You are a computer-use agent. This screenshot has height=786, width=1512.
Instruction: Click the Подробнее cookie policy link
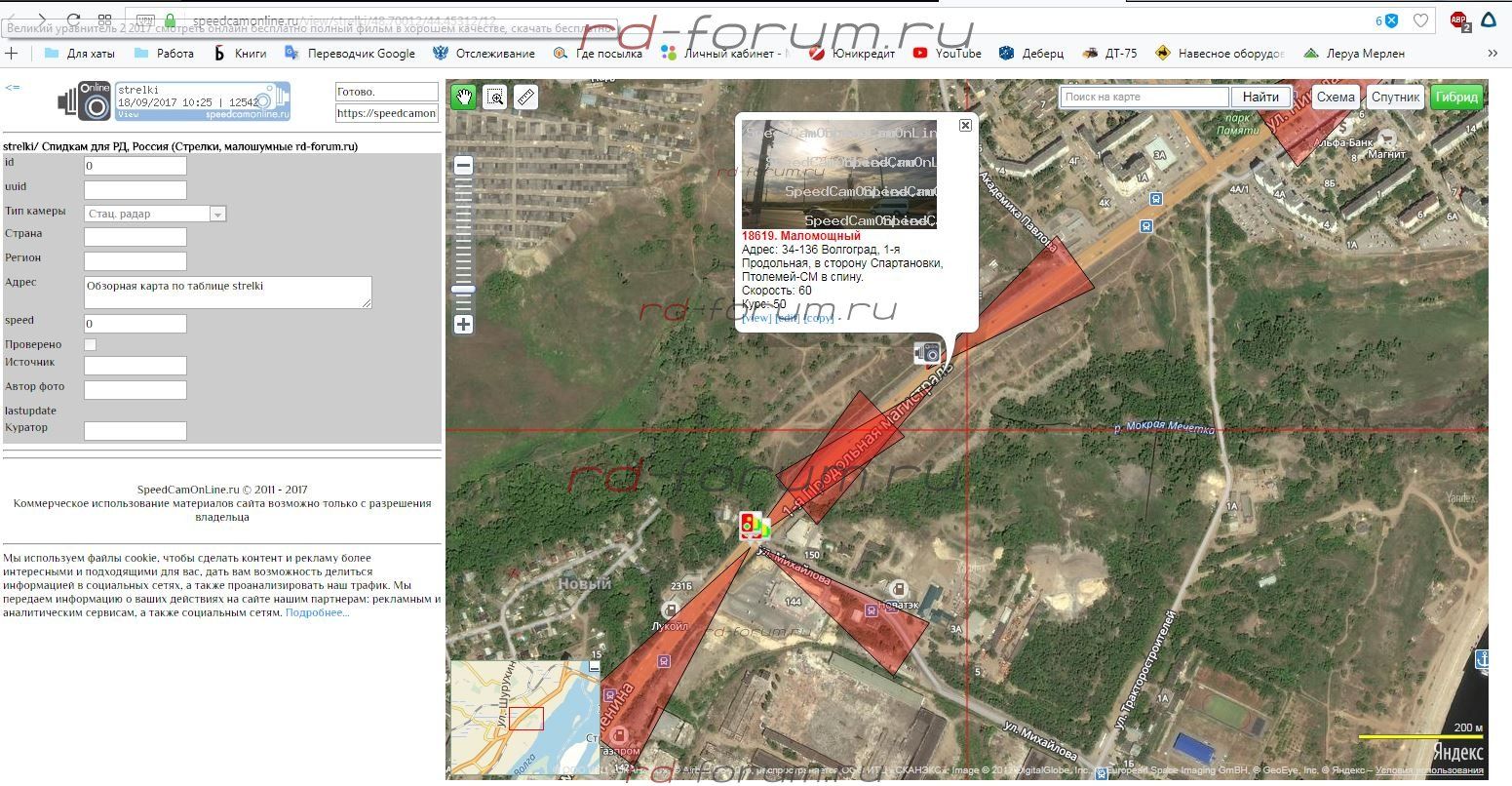click(317, 612)
